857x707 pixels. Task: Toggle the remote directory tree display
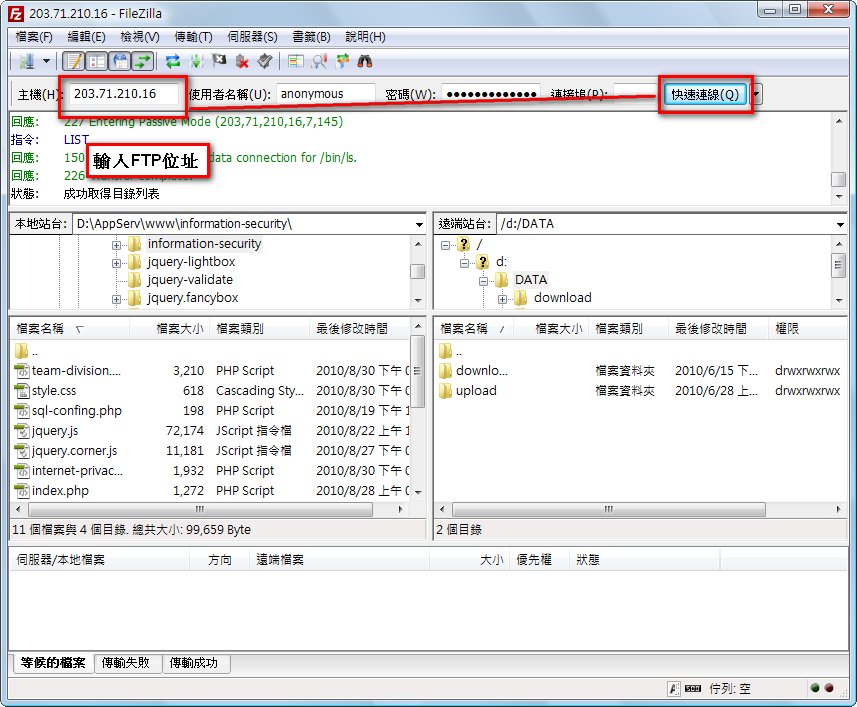pyautogui.click(x=120, y=61)
